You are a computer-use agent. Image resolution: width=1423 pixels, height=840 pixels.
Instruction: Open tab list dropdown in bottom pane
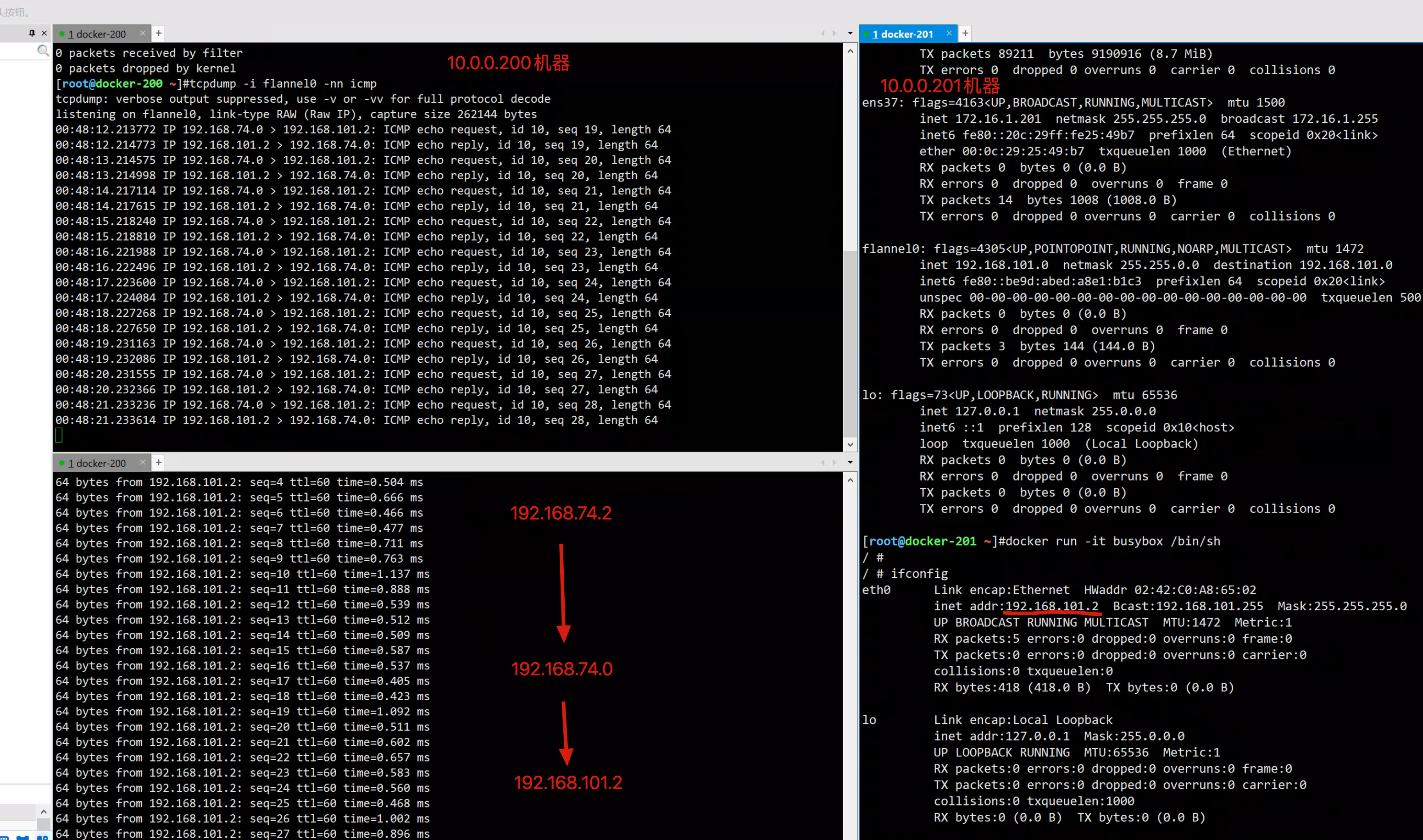(850, 463)
